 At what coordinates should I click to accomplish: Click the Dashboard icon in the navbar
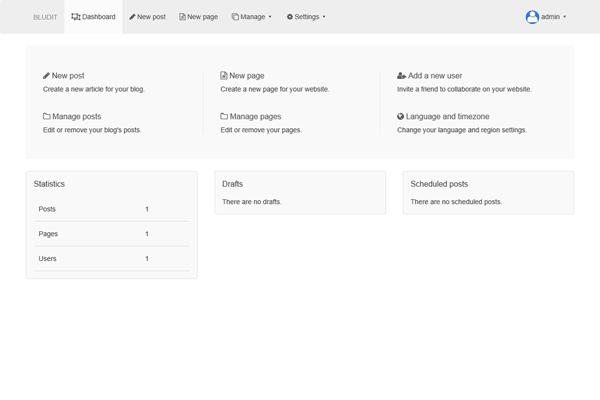pyautogui.click(x=76, y=17)
